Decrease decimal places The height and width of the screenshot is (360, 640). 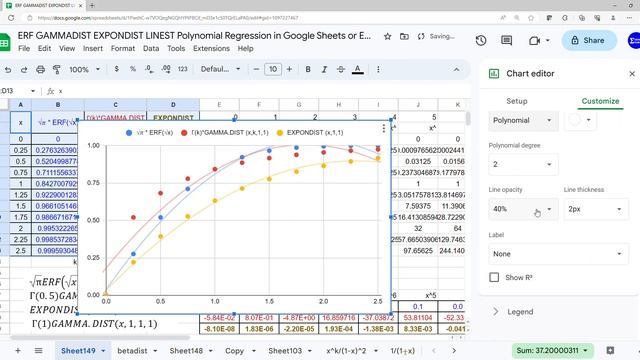(x=149, y=69)
